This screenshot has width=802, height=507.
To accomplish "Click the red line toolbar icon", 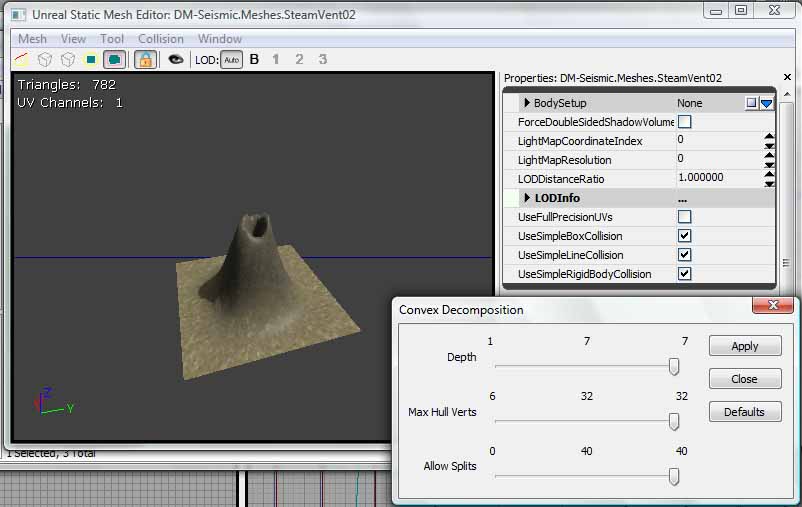I will coord(23,59).
